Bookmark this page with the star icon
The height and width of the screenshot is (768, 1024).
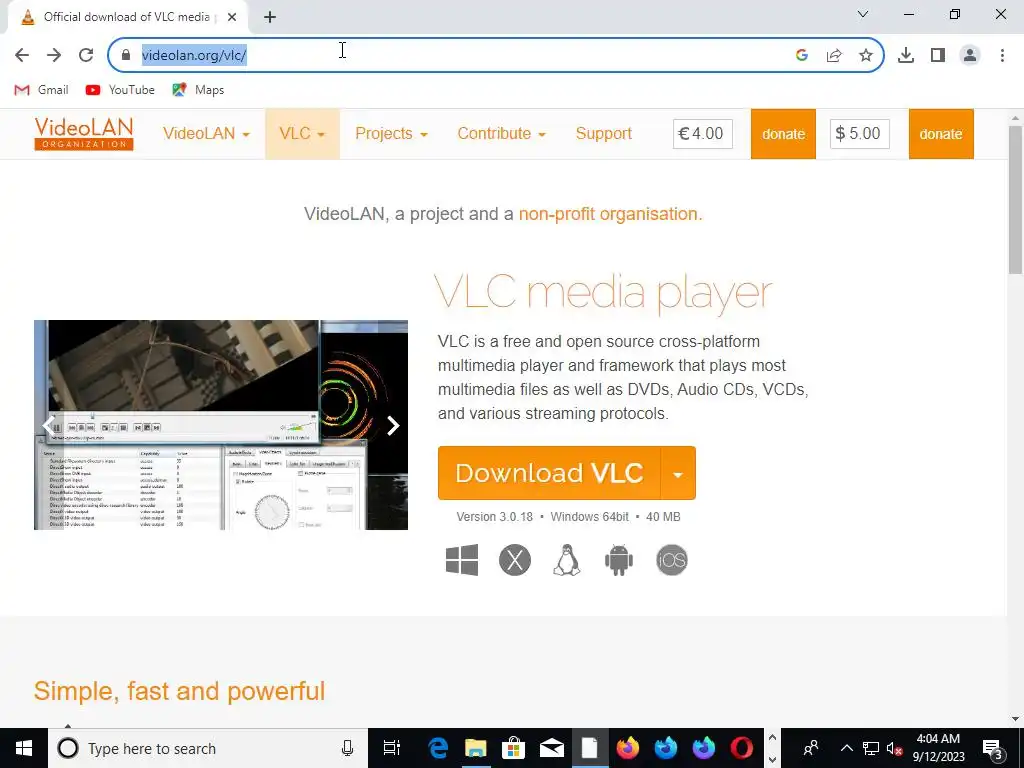[866, 55]
